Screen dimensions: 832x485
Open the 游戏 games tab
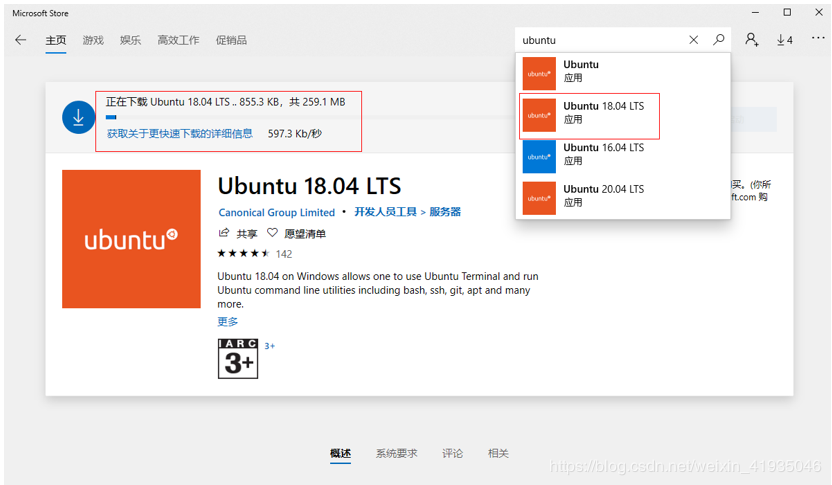tap(93, 40)
